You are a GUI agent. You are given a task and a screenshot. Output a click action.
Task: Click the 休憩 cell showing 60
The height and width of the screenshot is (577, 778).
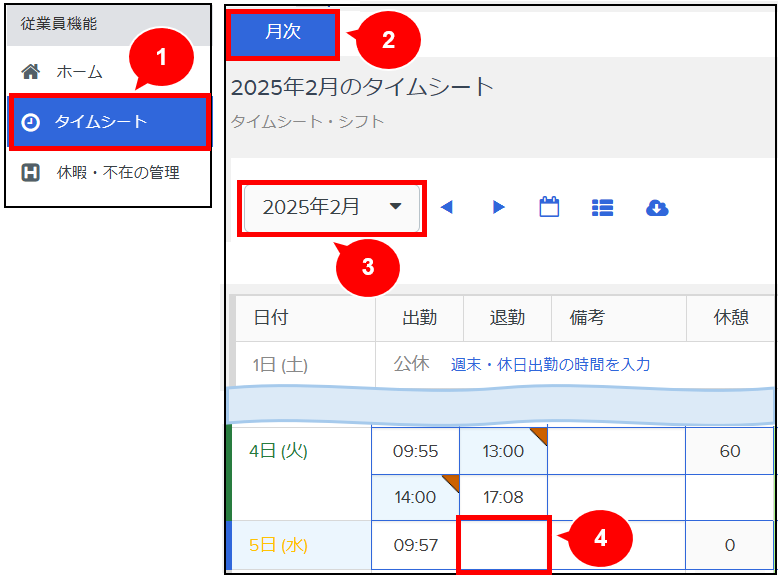tap(729, 451)
